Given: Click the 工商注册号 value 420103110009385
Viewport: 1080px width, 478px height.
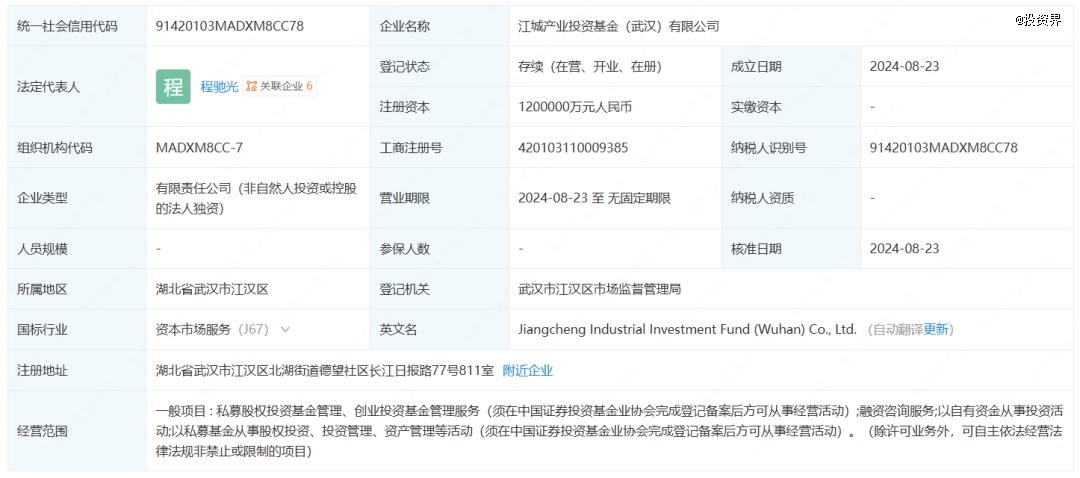Looking at the screenshot, I should coord(573,148).
